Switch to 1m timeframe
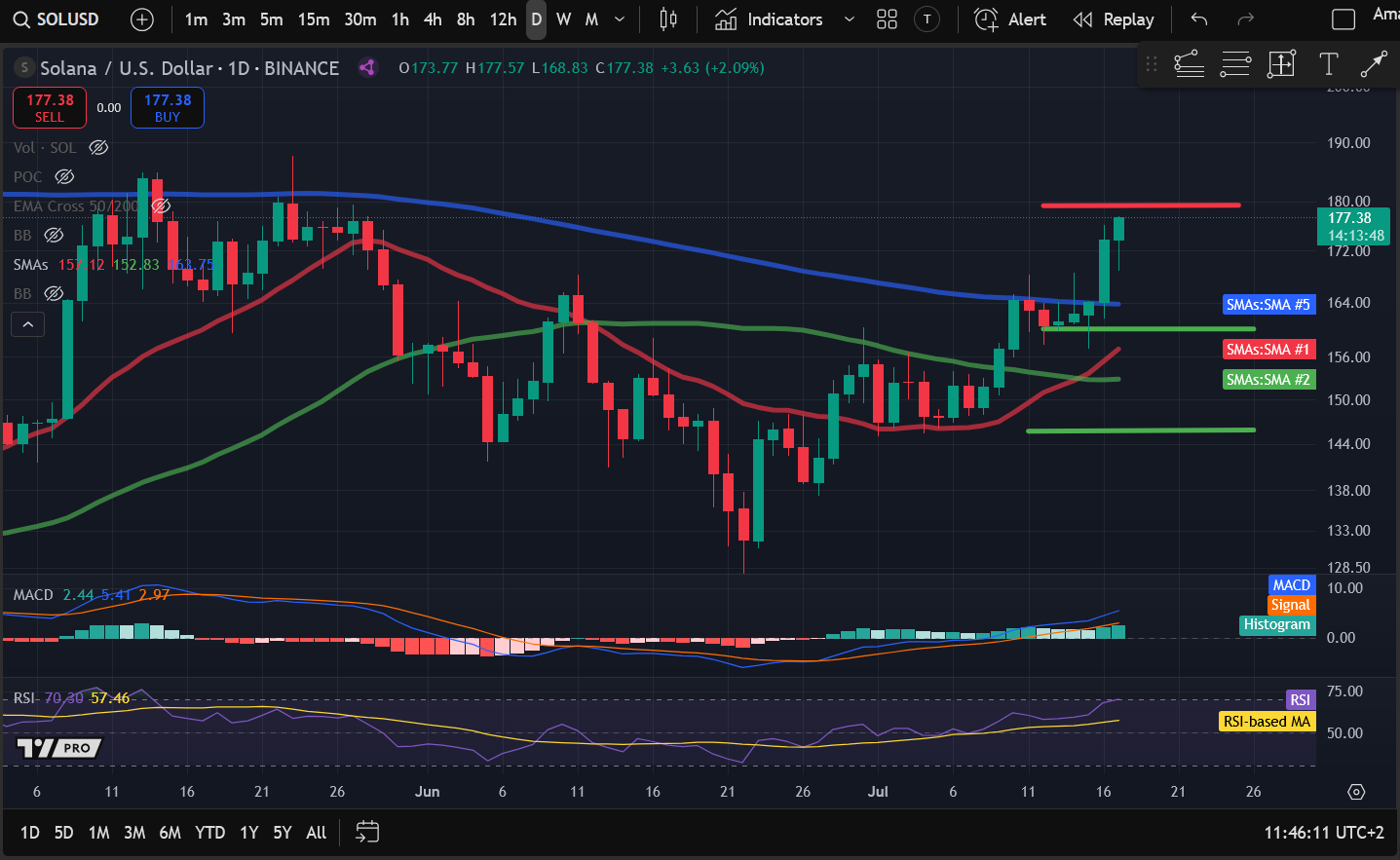 click(196, 19)
